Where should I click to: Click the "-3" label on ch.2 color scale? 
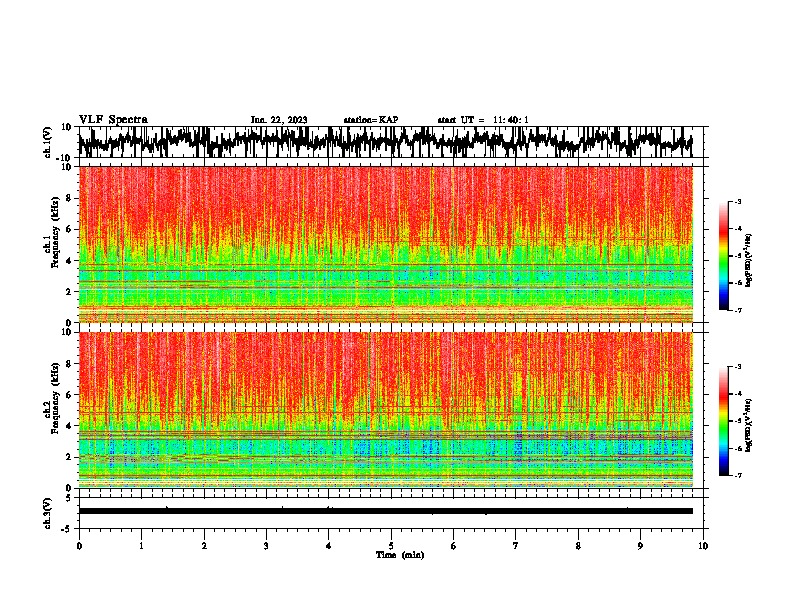(737, 367)
